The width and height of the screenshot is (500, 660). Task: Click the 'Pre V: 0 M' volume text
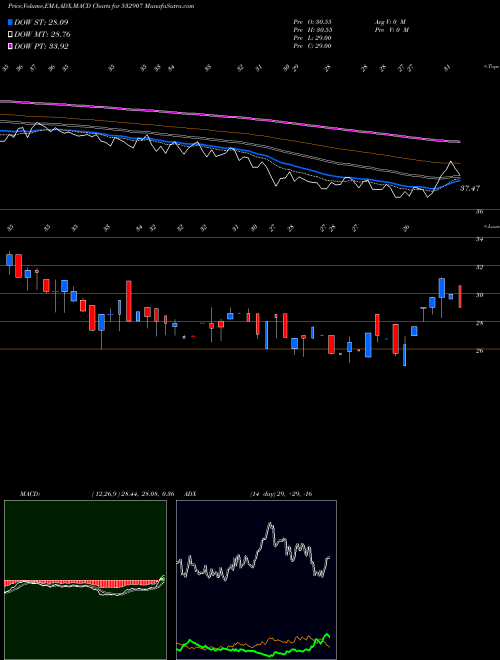[392, 30]
